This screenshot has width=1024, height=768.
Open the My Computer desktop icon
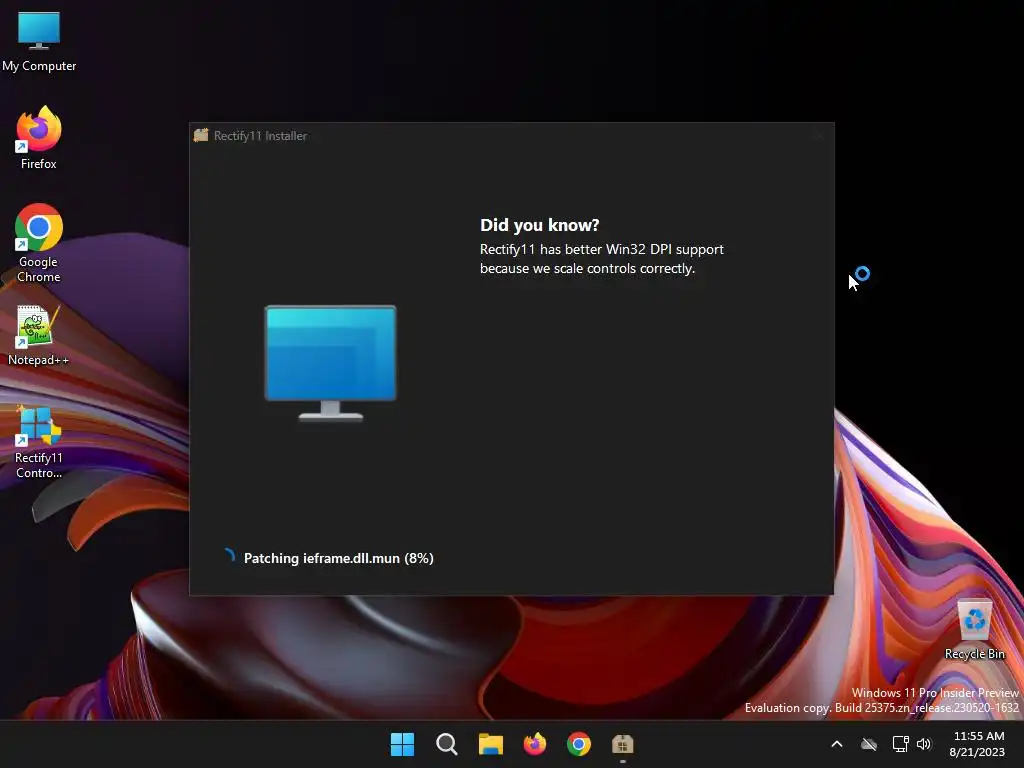point(39,40)
